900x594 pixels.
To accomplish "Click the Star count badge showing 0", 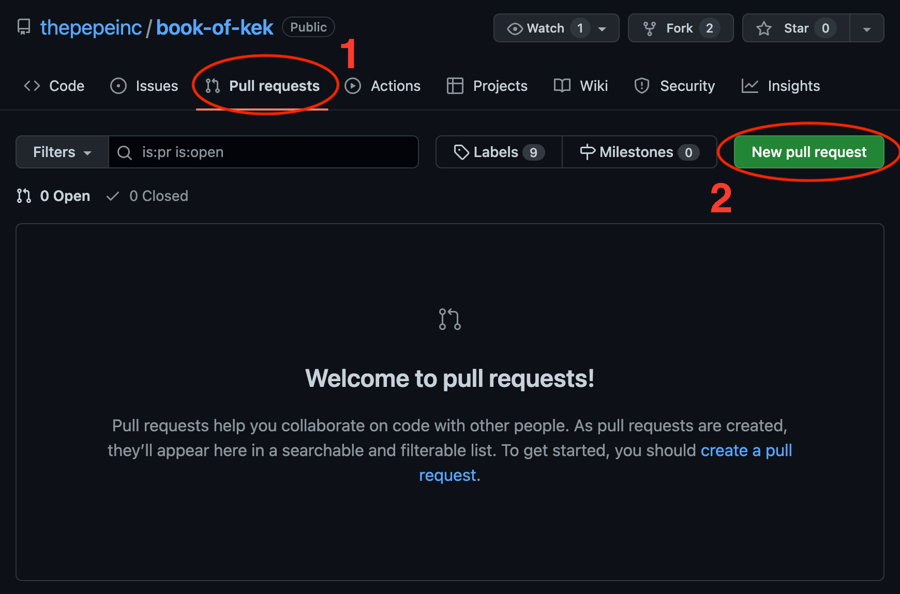I will click(825, 28).
